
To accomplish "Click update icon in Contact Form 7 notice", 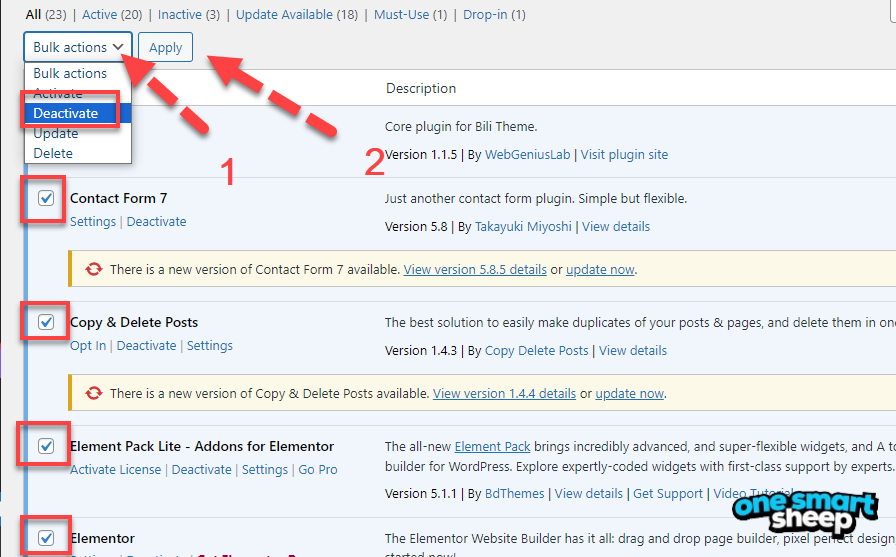I will pyautogui.click(x=94, y=269).
